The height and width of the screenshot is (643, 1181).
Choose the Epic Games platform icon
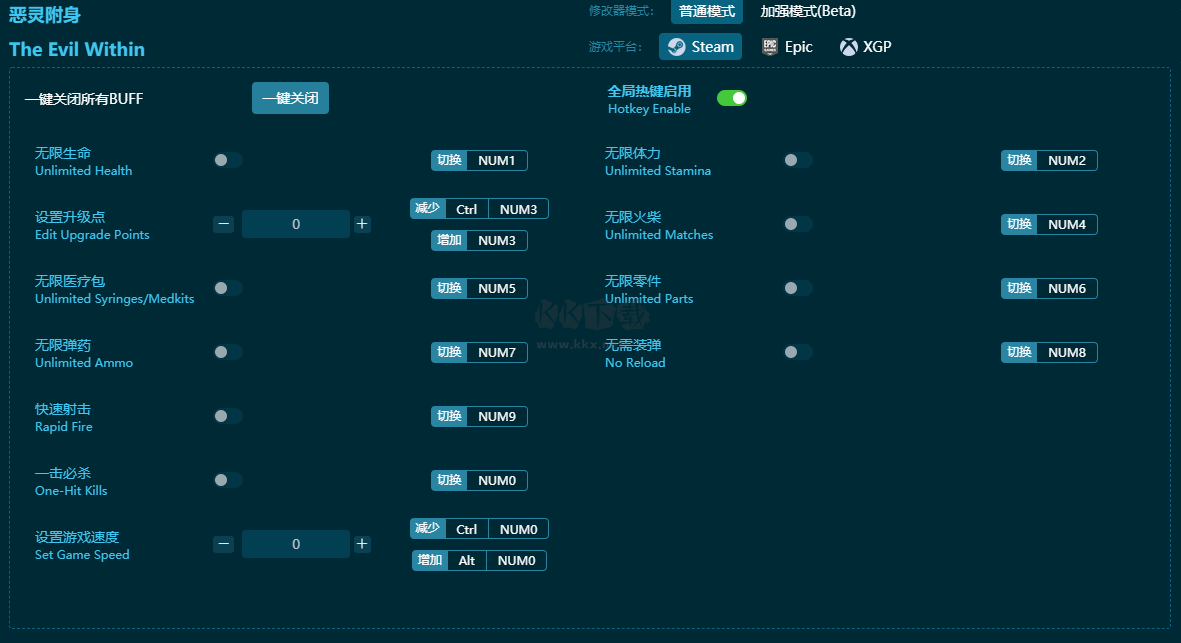point(769,47)
